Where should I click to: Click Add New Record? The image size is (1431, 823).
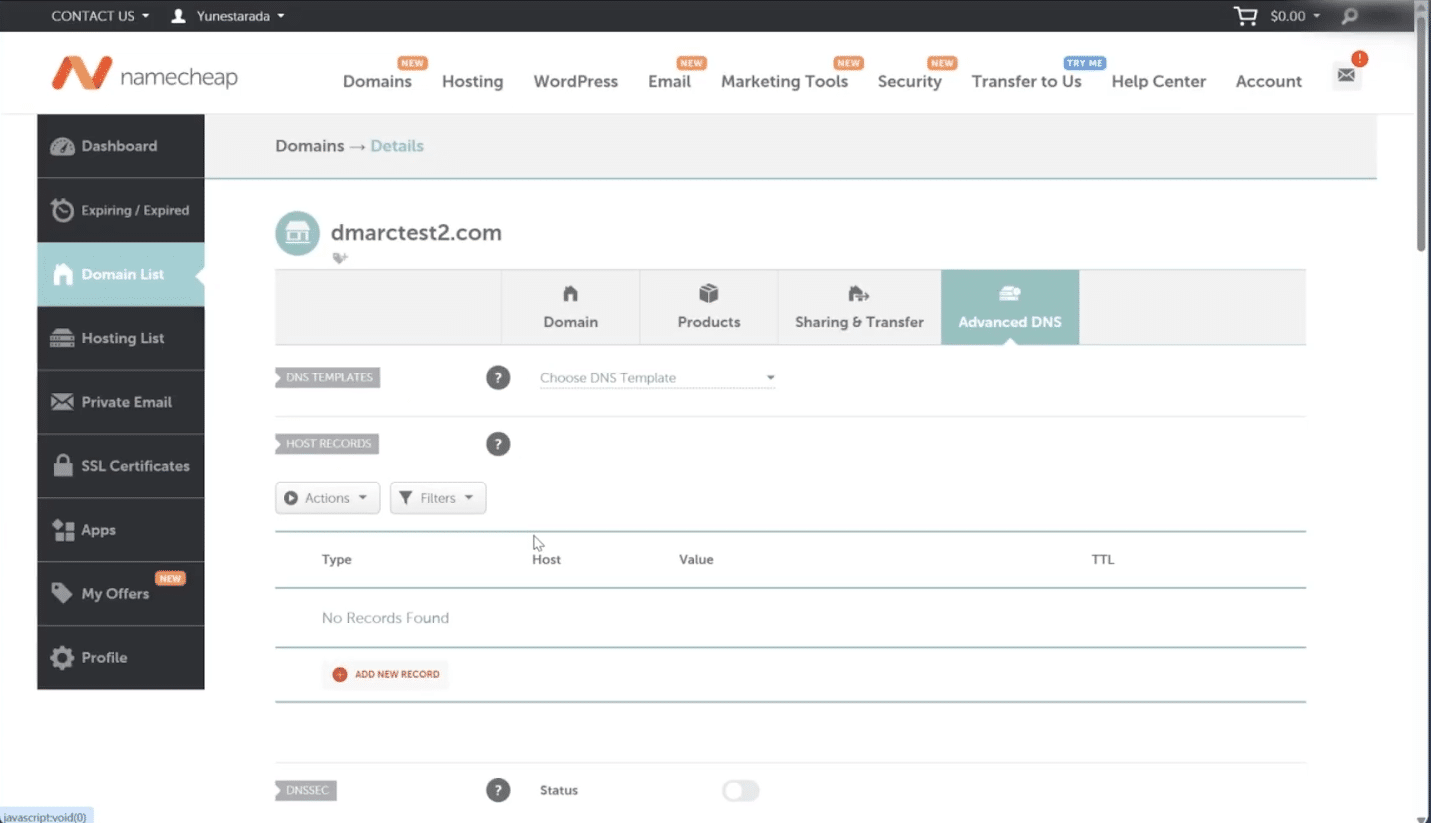[x=386, y=674]
